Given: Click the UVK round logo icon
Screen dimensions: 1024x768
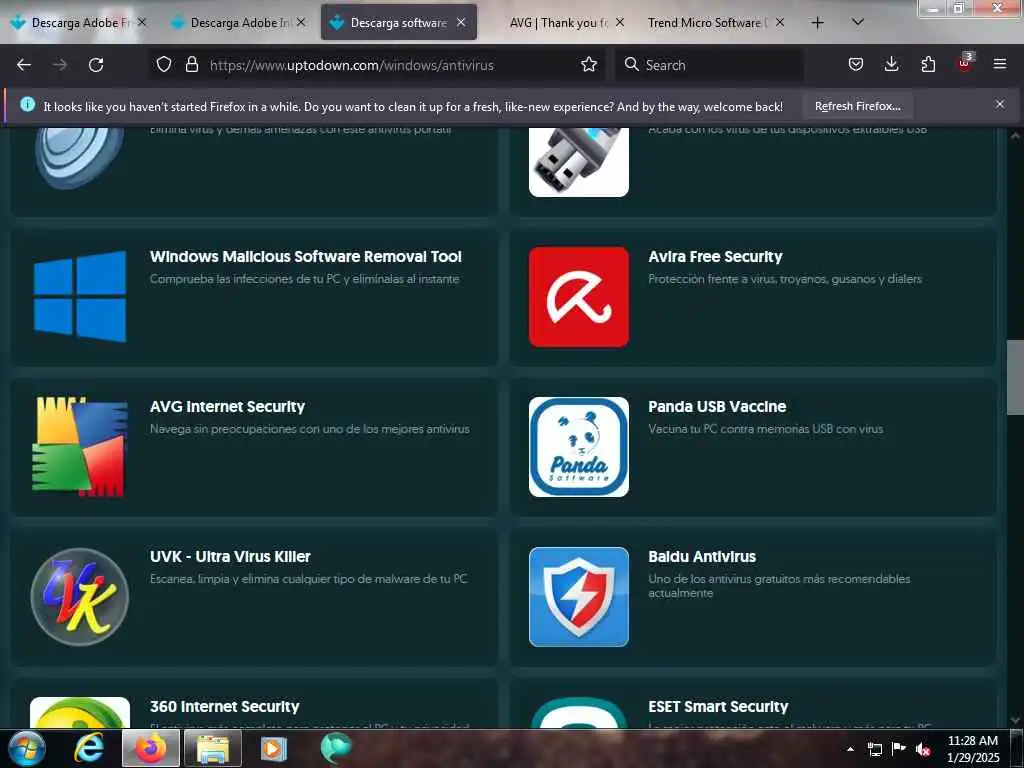Looking at the screenshot, I should [80, 597].
